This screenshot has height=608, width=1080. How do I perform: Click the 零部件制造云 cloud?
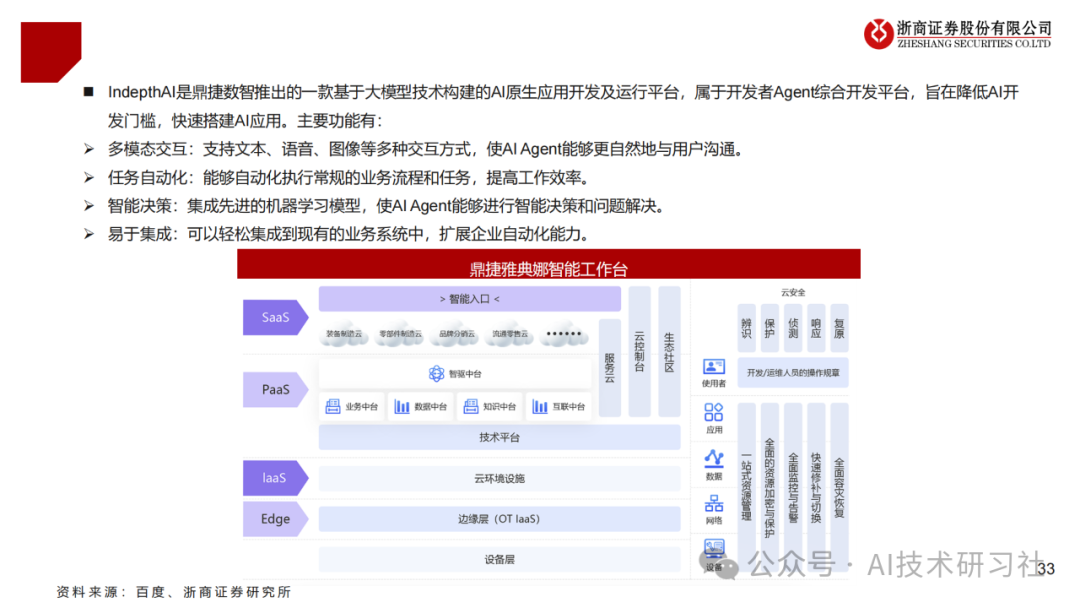click(x=400, y=334)
